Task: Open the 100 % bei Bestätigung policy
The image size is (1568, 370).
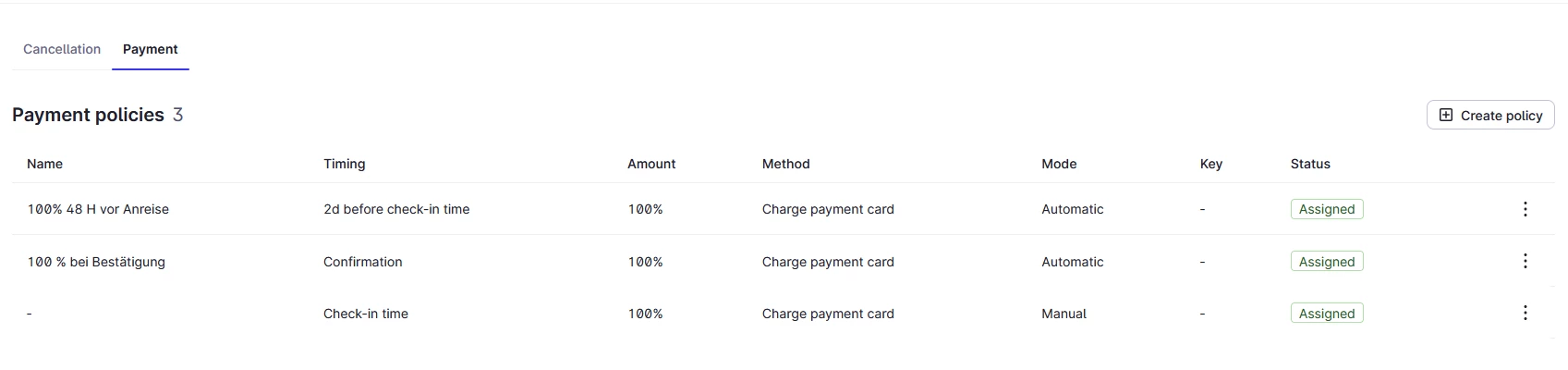Action: pyautogui.click(x=96, y=262)
